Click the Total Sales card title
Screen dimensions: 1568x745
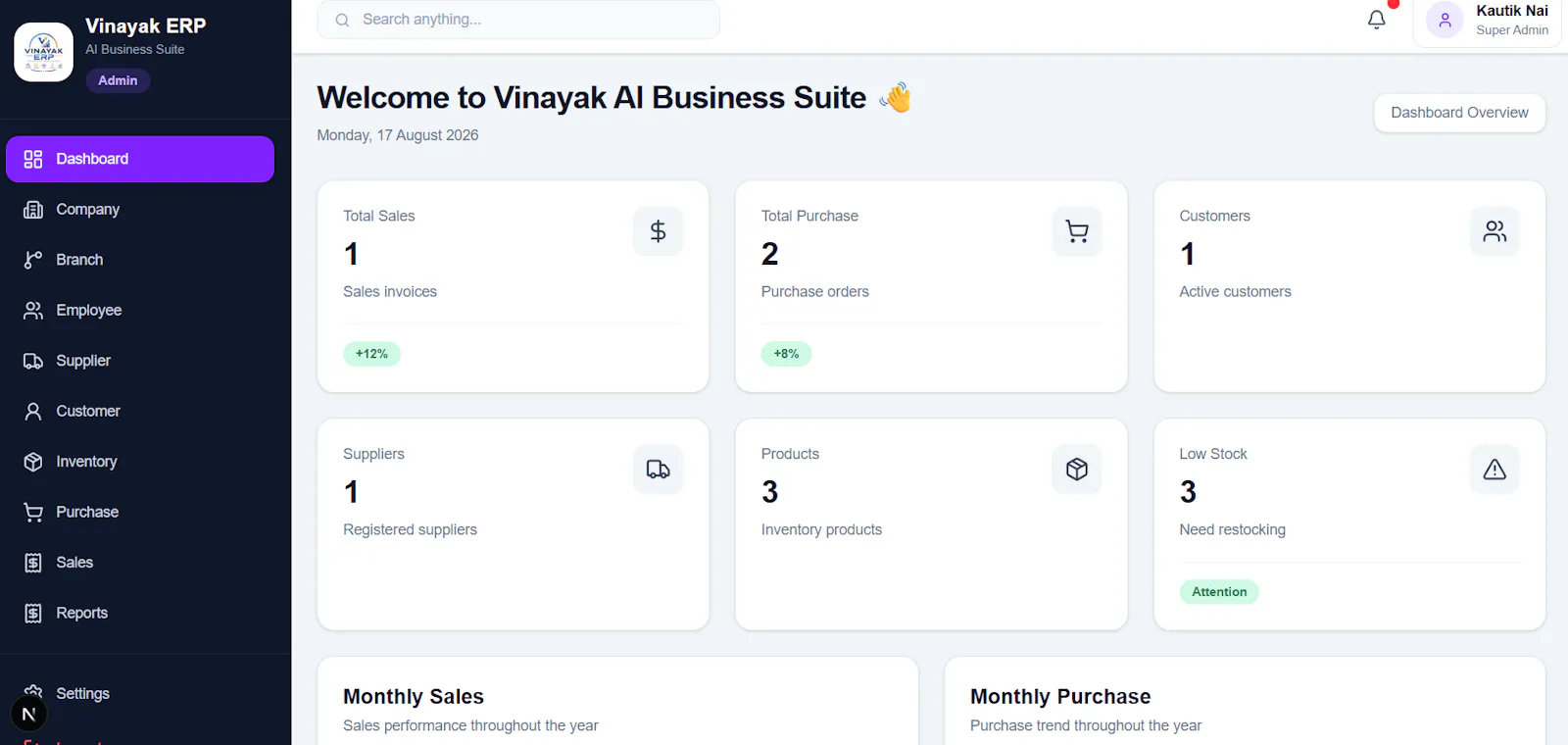(379, 216)
